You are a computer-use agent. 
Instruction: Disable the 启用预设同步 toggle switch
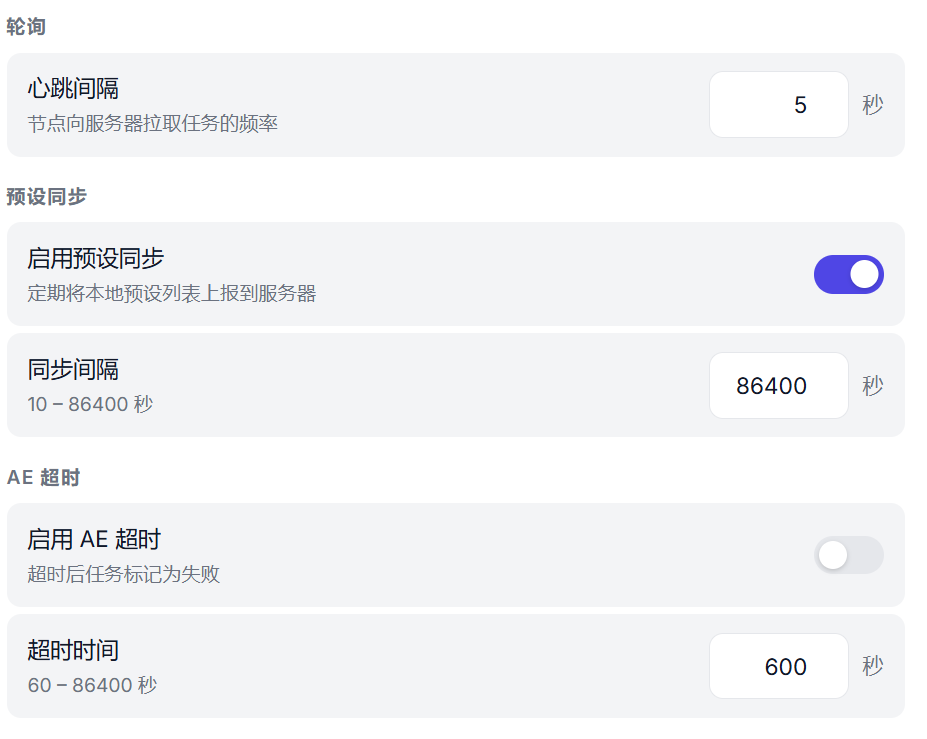pos(848,274)
